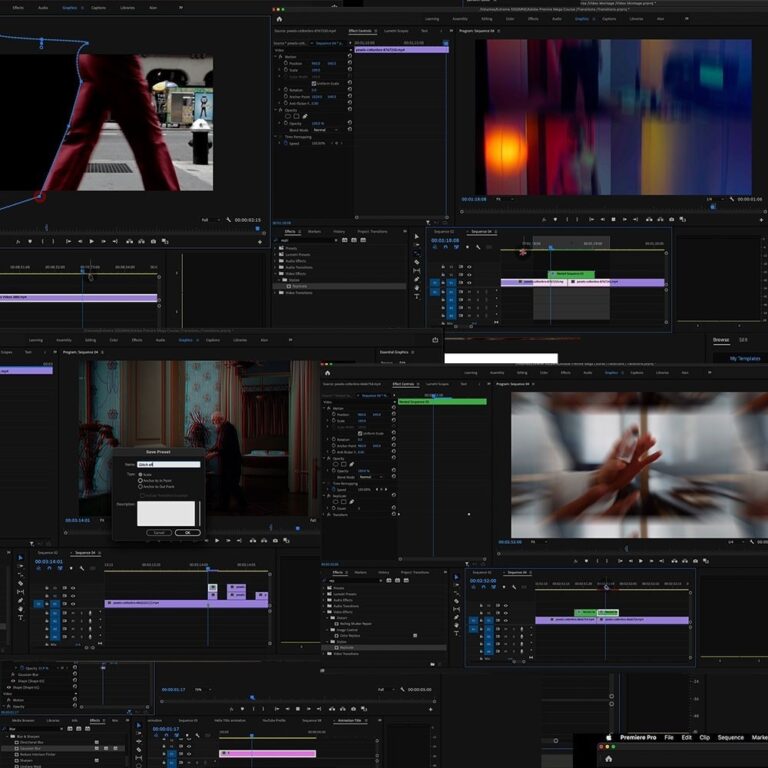
Task: Click the Export Frame camera under the red-trousers monitor
Action: point(153,241)
